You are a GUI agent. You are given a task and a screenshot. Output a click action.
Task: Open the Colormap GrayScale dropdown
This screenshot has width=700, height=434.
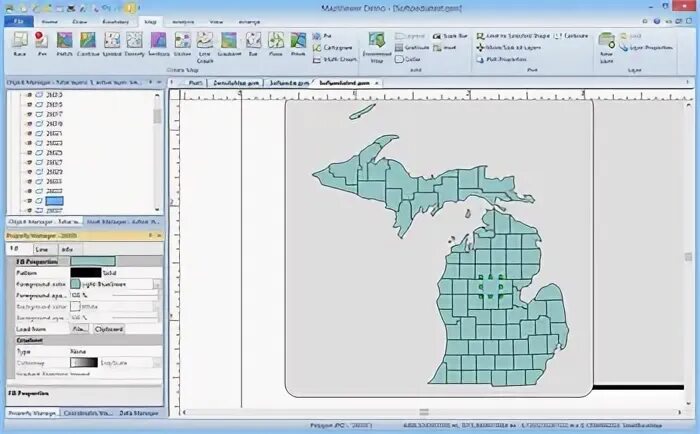(x=157, y=363)
